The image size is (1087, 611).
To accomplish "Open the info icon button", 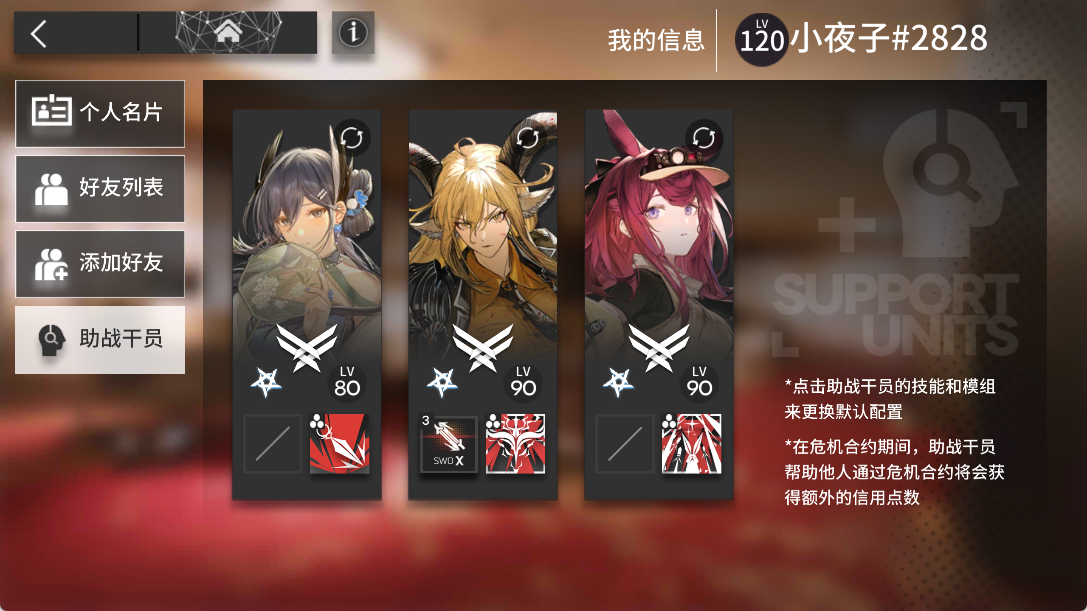I will (353, 32).
